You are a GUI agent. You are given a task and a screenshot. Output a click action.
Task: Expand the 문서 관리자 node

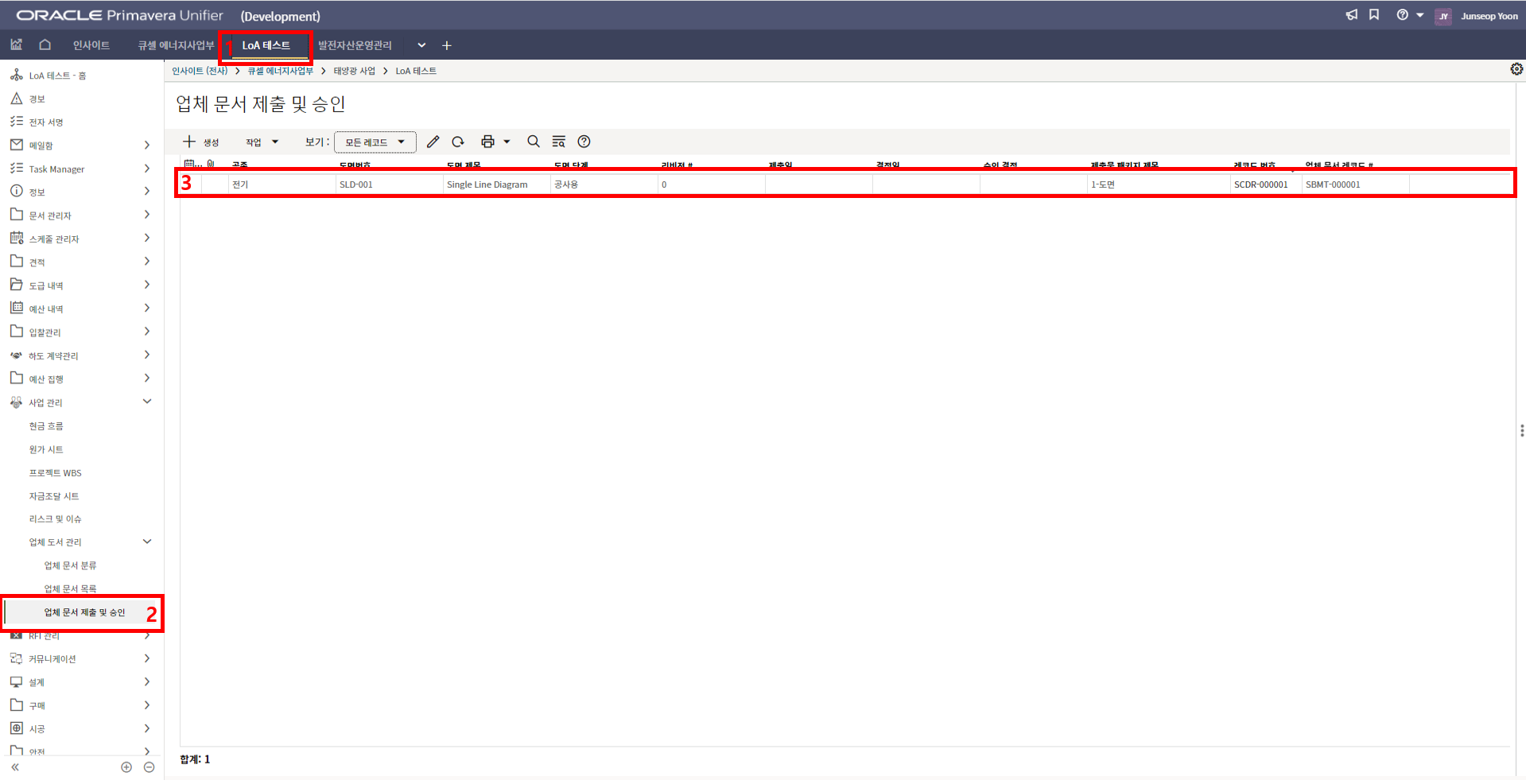(x=147, y=215)
